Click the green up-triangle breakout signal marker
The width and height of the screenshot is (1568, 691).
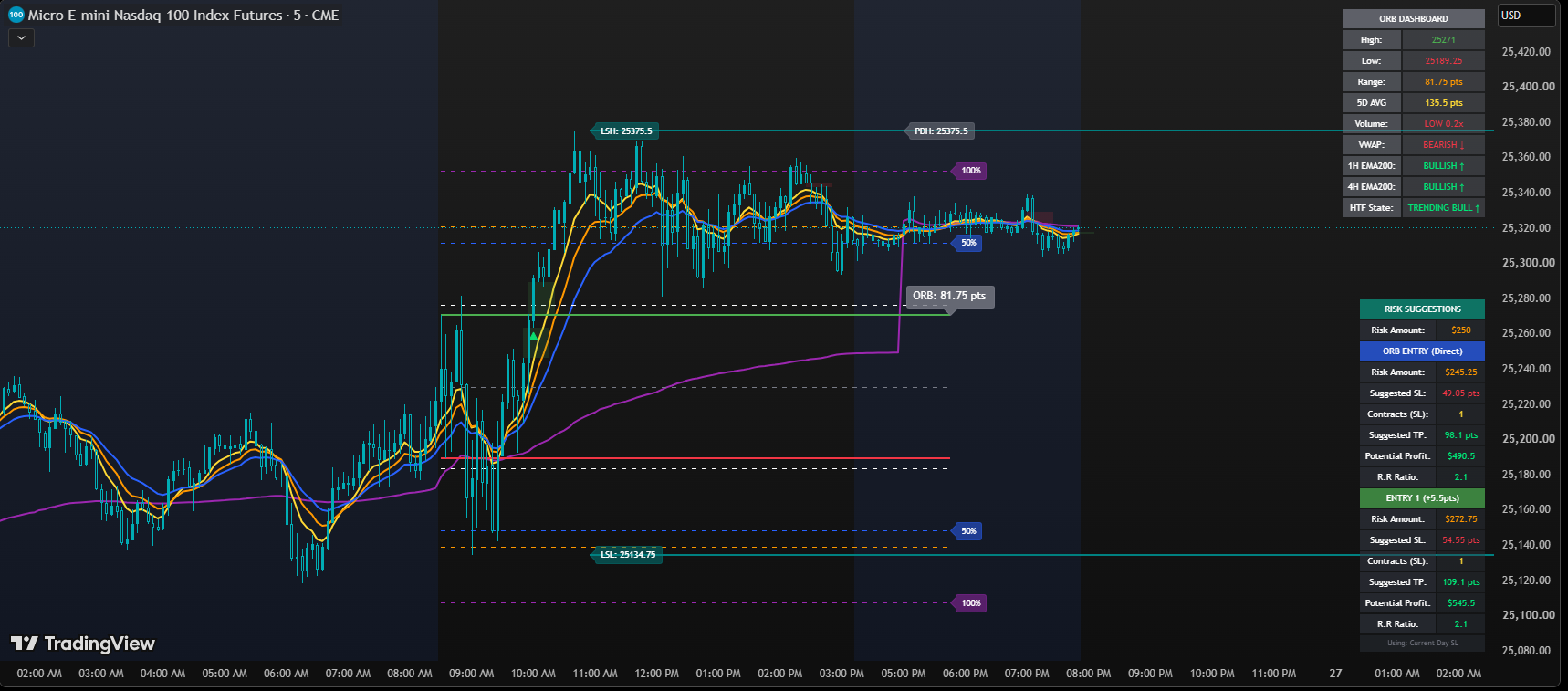coord(533,337)
